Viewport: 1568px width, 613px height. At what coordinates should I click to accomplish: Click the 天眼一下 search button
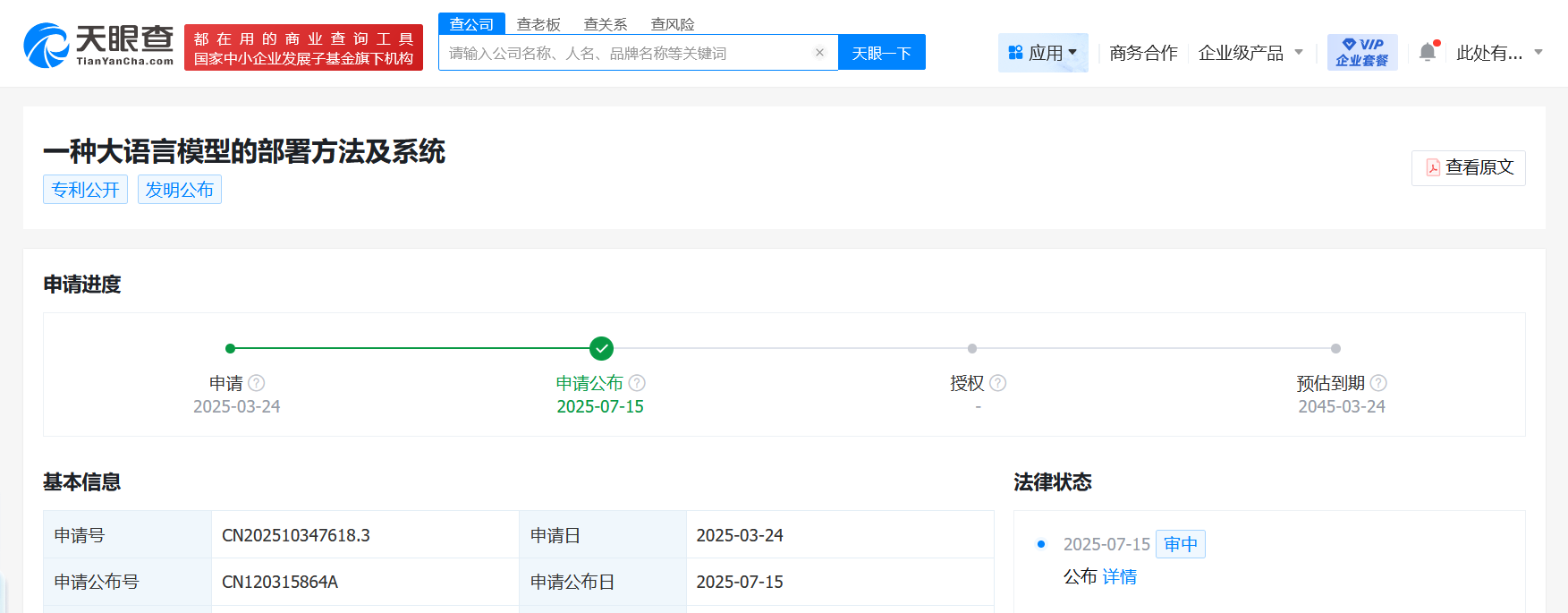click(x=882, y=53)
